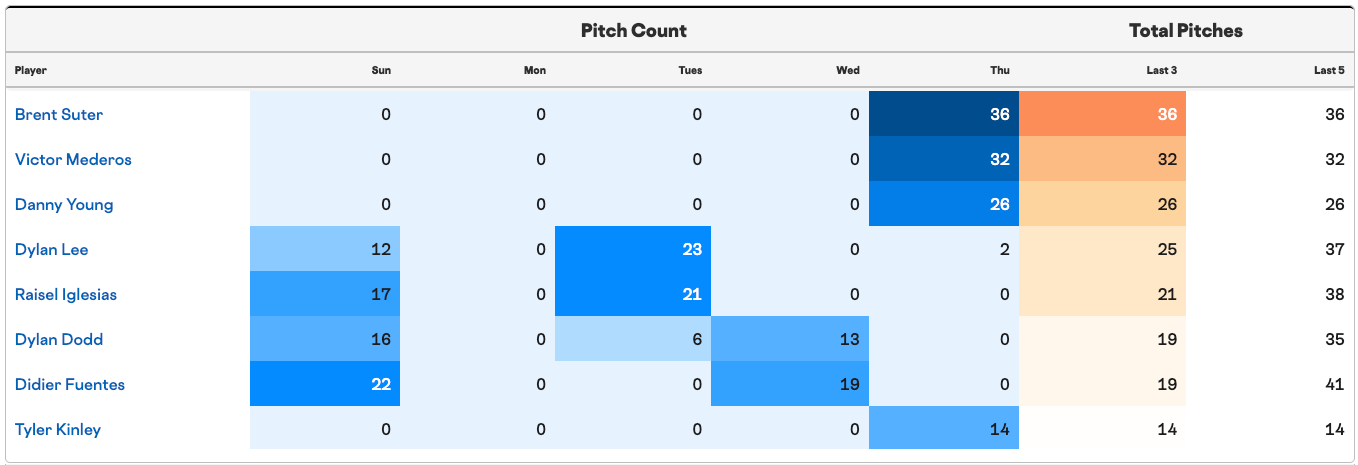Screen dimensions: 1358x465
Task: Sort by Sun column header
Action: point(381,70)
